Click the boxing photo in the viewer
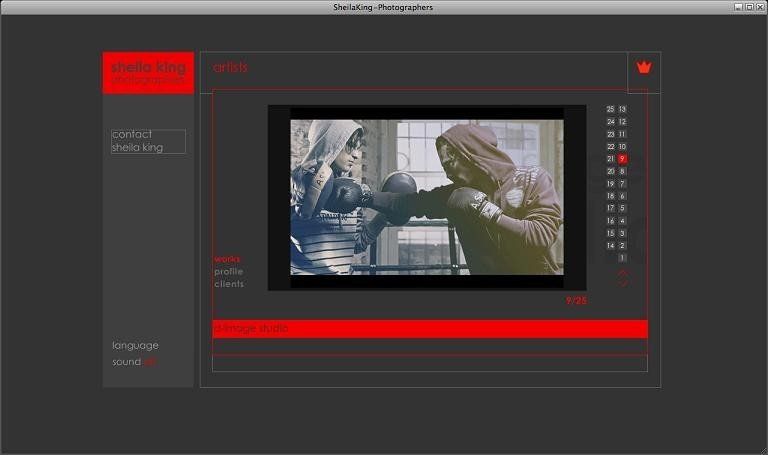Screen dimensions: 768x455 (x=426, y=197)
